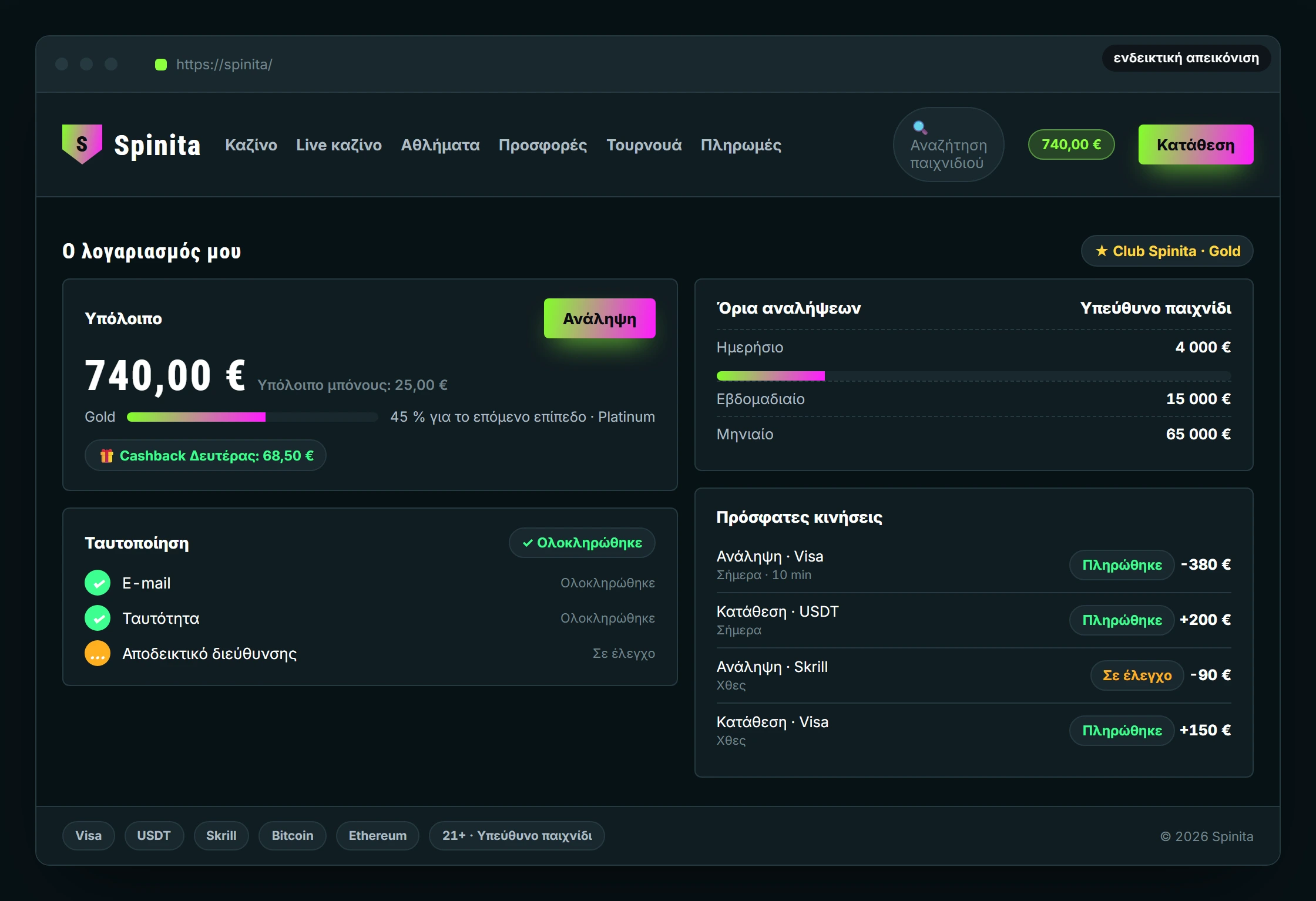
Task: Click the Ολοκληρώθηκε status badge in Ταυτοποίηση
Action: pyautogui.click(x=582, y=543)
